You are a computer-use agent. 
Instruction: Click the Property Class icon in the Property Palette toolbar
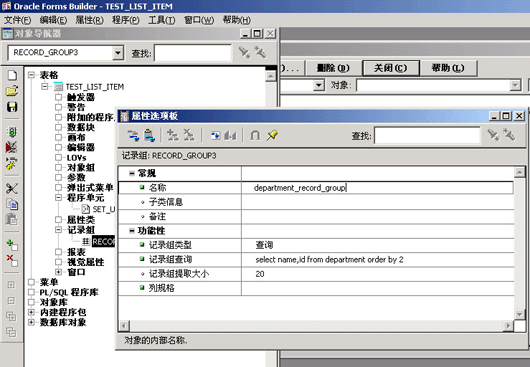click(215, 136)
